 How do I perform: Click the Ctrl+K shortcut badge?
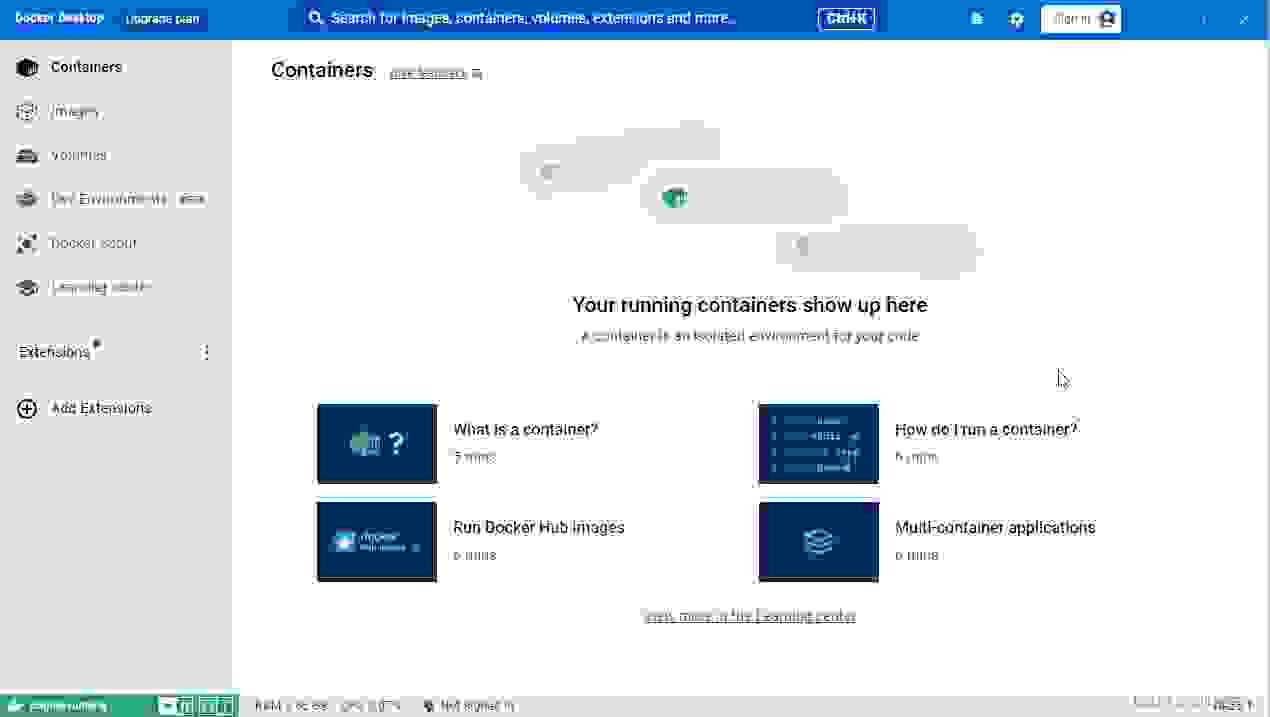pos(846,18)
